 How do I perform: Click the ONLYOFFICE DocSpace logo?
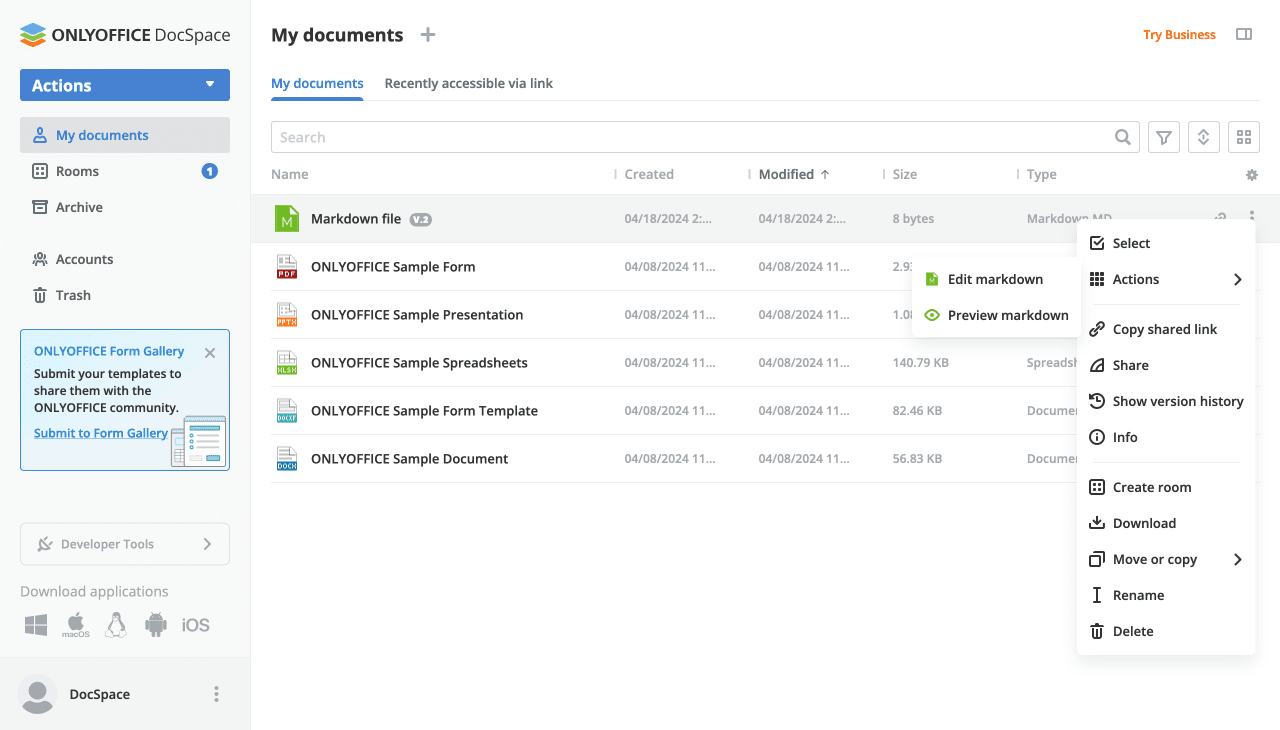coord(125,35)
